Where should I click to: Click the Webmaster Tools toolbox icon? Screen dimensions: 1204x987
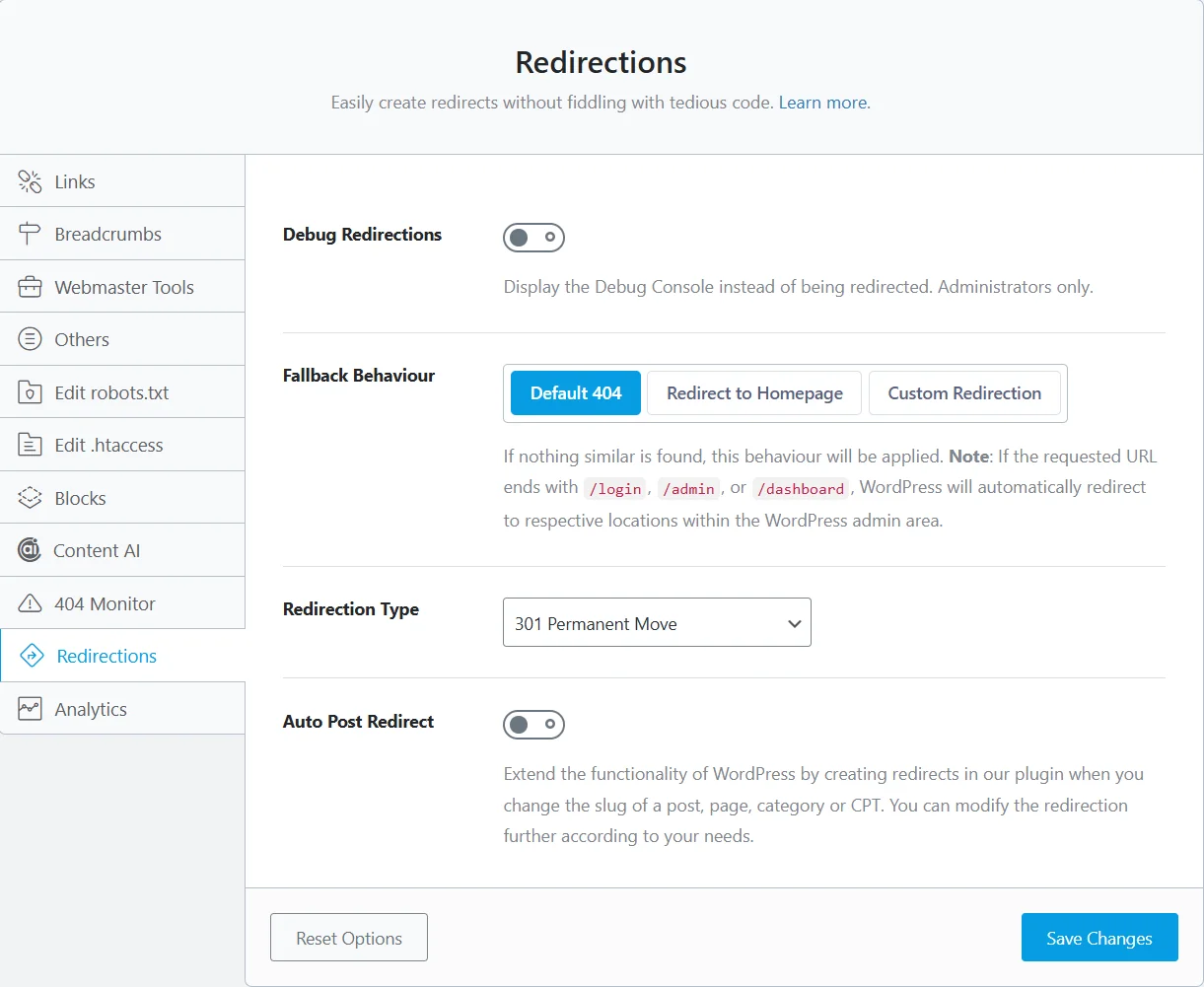pos(31,287)
